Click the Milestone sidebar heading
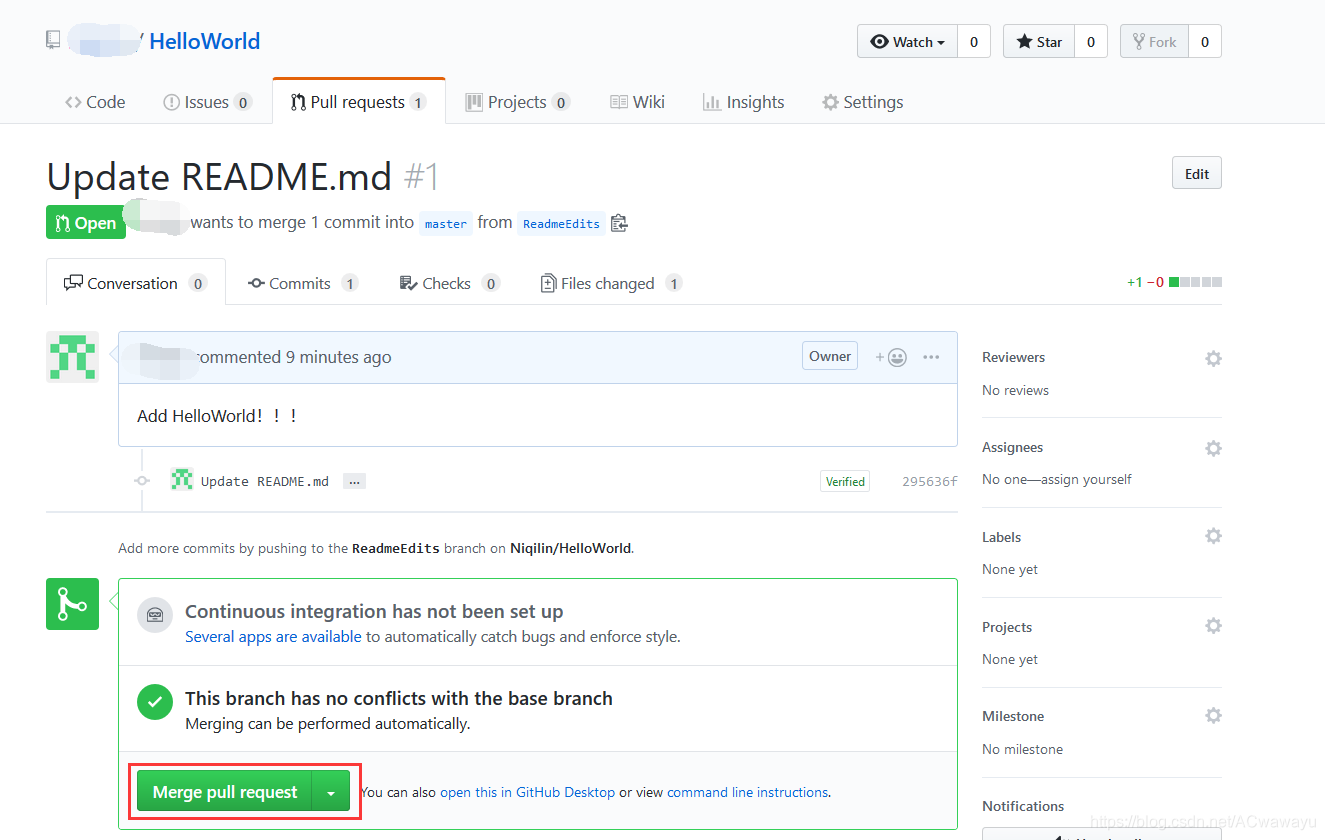 point(1013,716)
